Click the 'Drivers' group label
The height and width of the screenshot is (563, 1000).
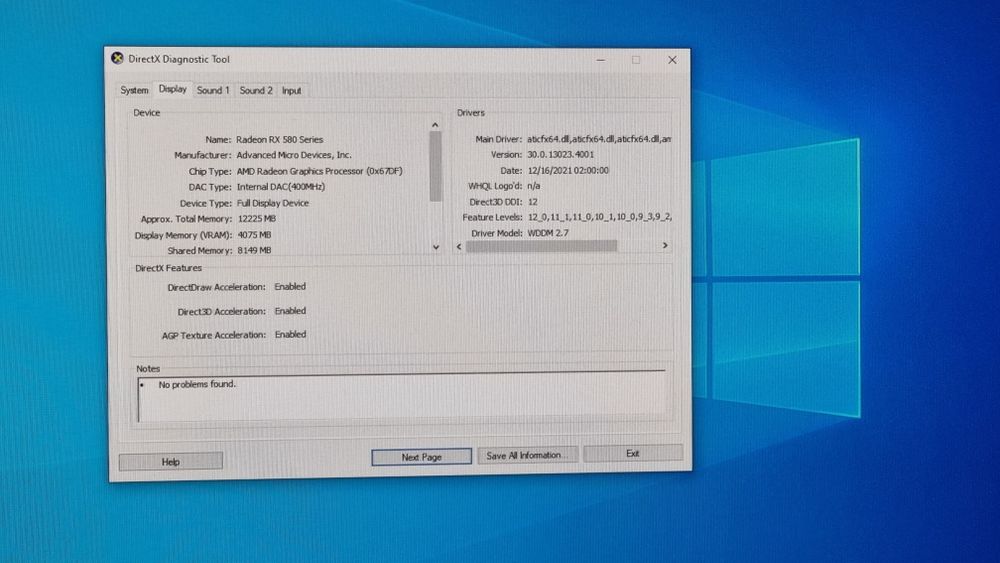coord(471,112)
